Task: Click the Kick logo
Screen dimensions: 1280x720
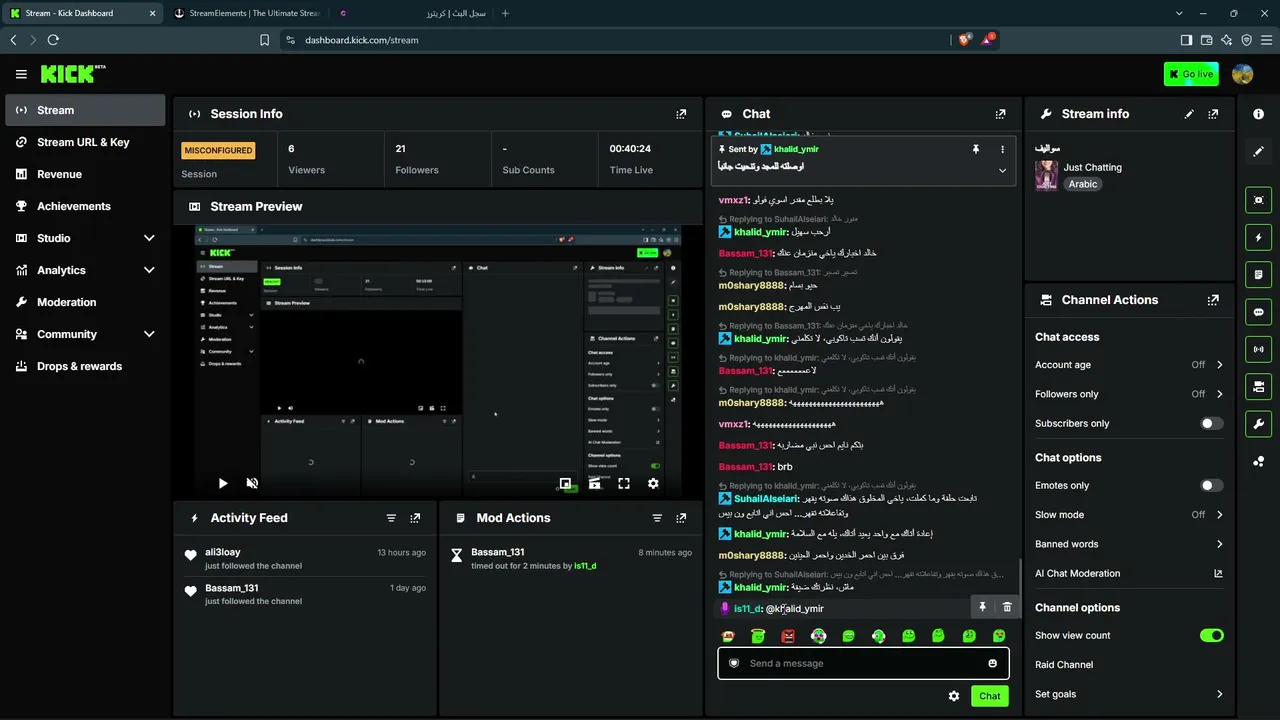Action: point(73,74)
